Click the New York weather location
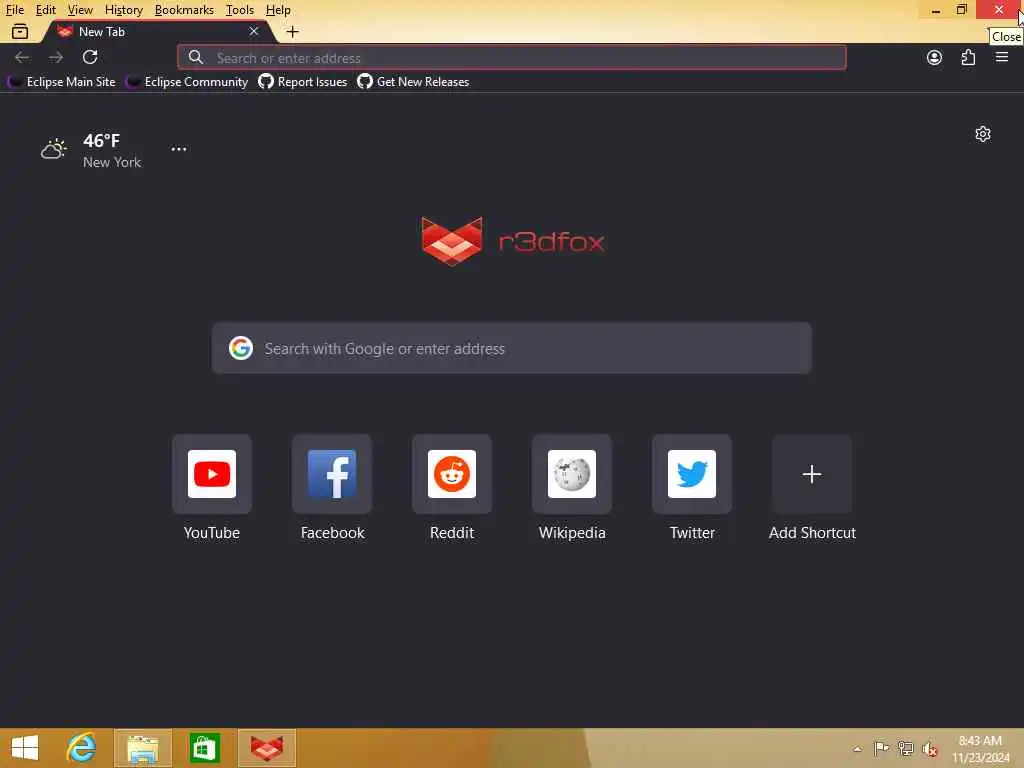Screen dimensions: 1024x768 [x=112, y=162]
